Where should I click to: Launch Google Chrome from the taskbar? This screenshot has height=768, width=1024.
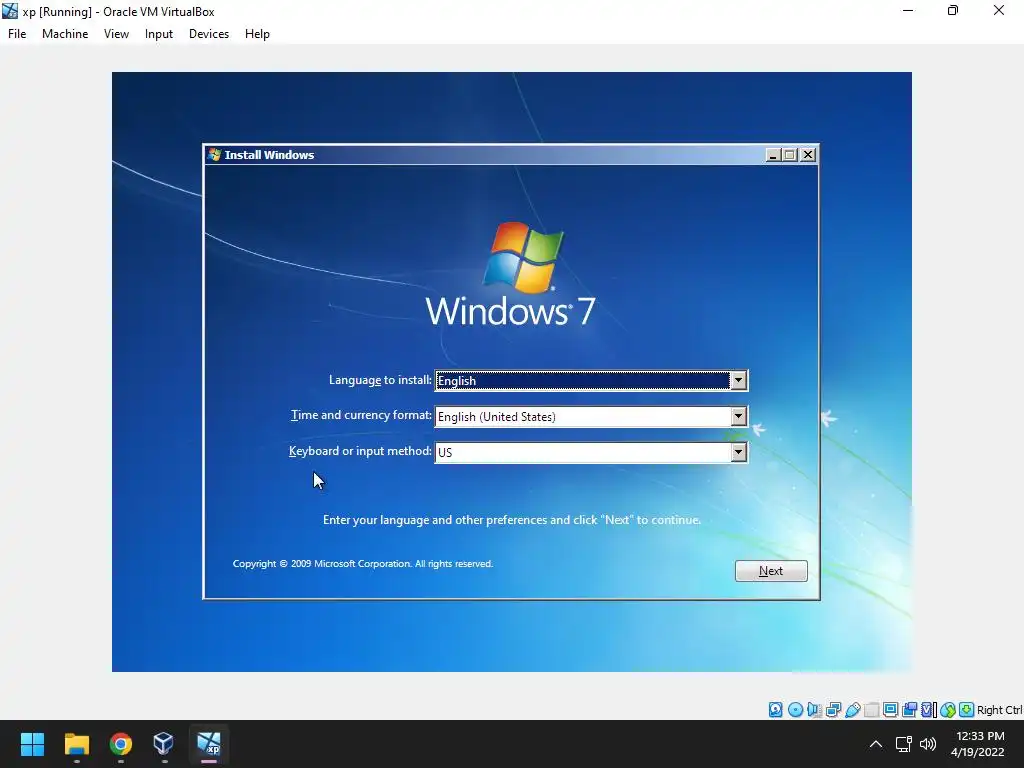point(120,744)
